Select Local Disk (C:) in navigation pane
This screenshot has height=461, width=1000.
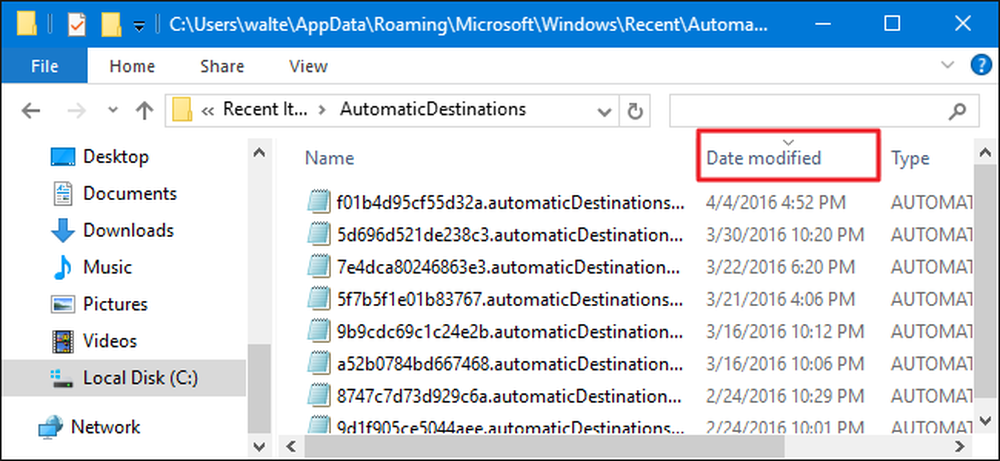point(124,378)
